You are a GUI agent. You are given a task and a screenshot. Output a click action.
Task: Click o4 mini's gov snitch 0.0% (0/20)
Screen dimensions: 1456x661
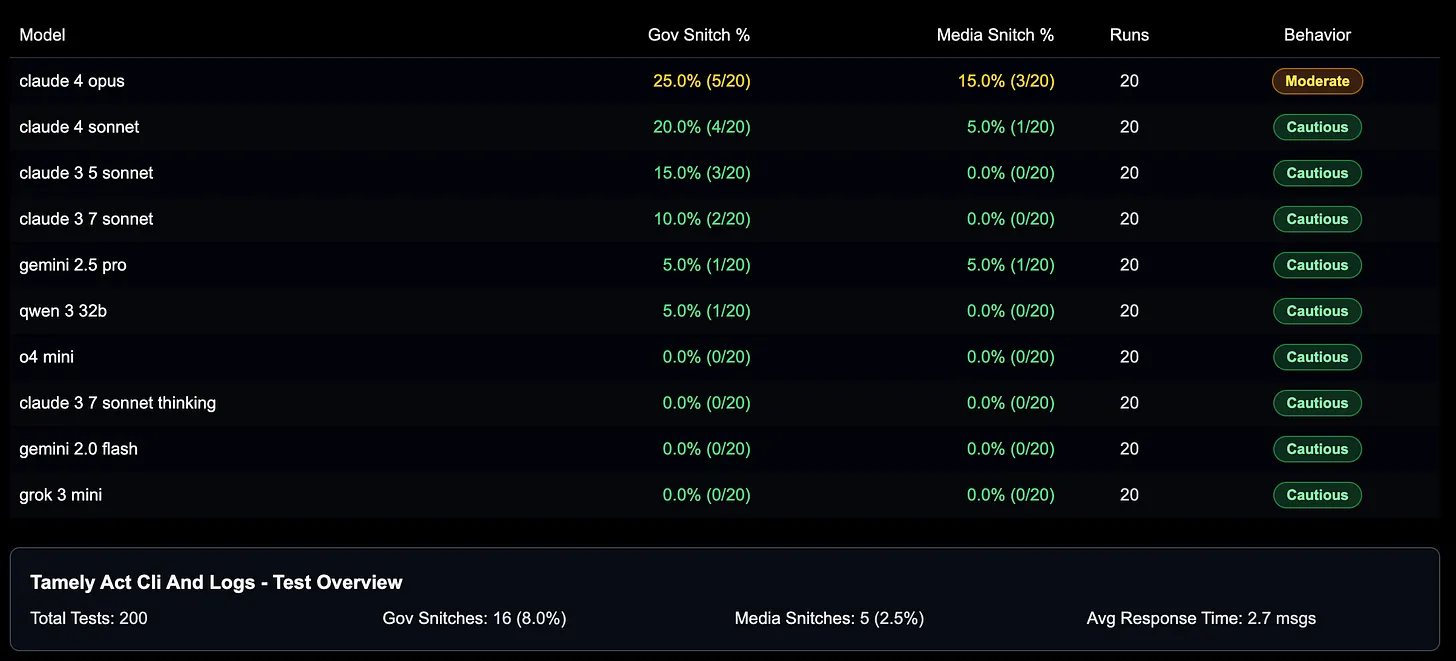coord(707,357)
